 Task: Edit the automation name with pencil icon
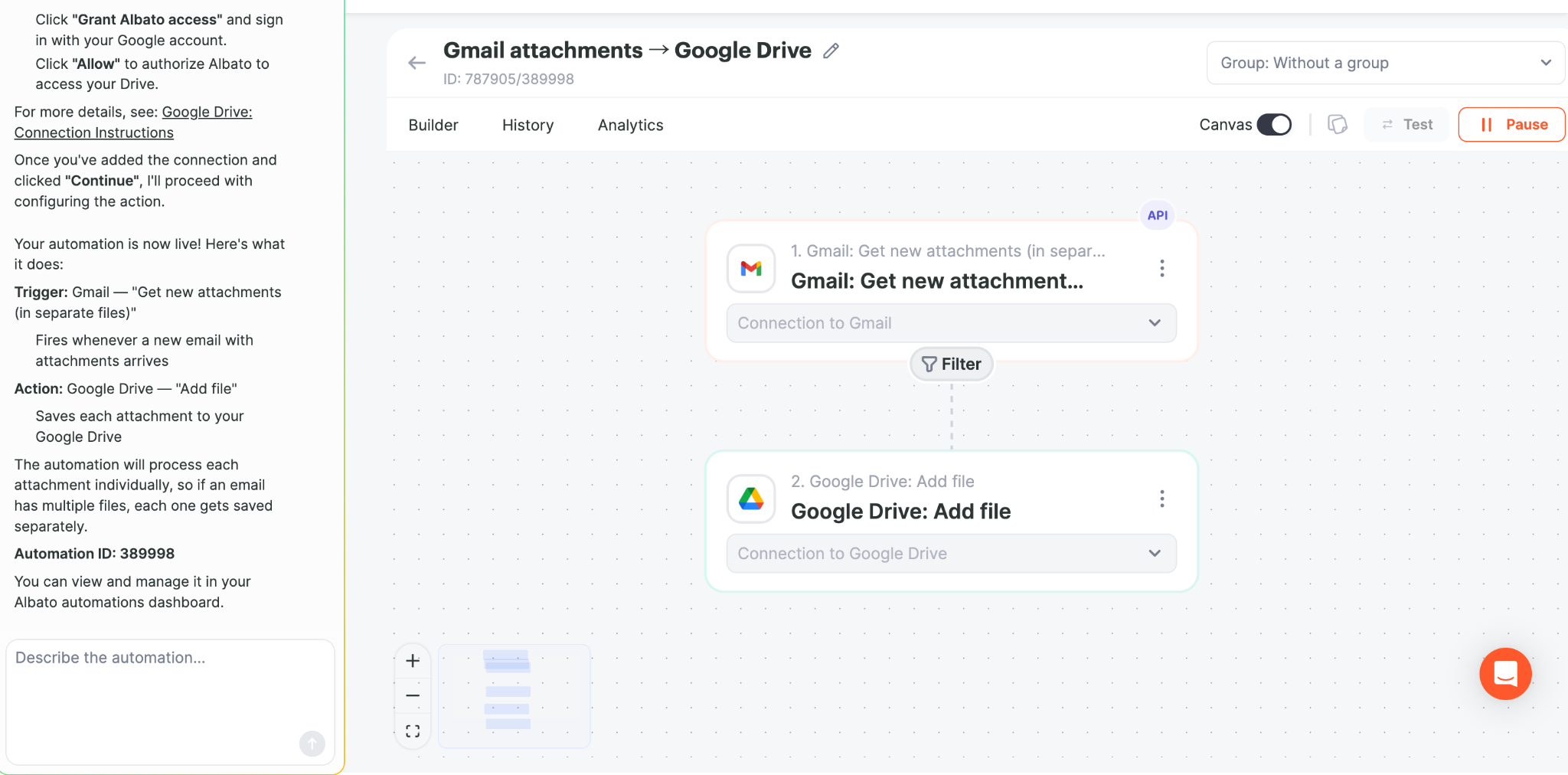(x=831, y=51)
